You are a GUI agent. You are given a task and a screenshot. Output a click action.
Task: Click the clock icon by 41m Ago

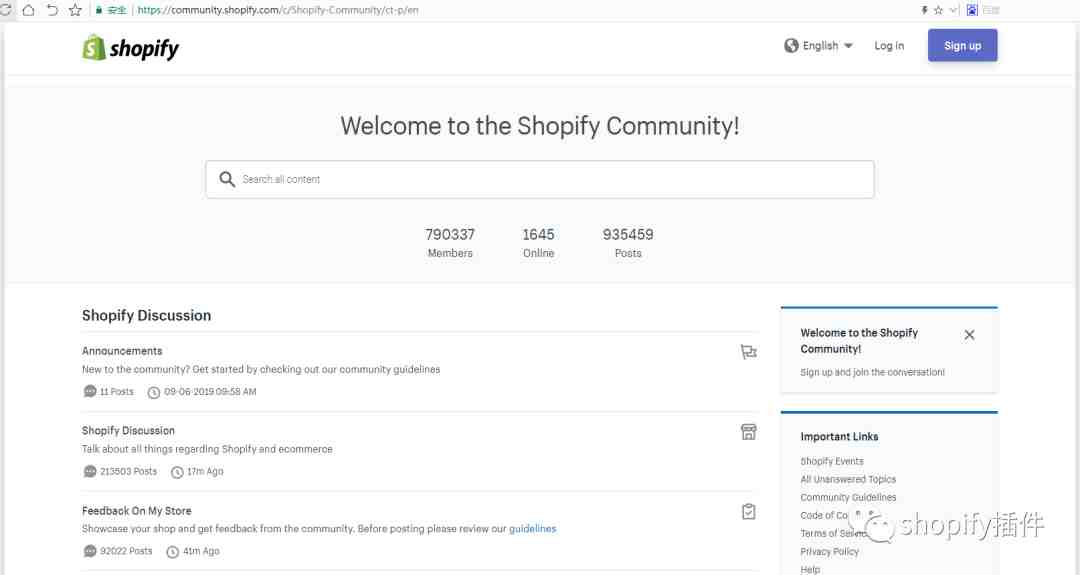(x=173, y=552)
